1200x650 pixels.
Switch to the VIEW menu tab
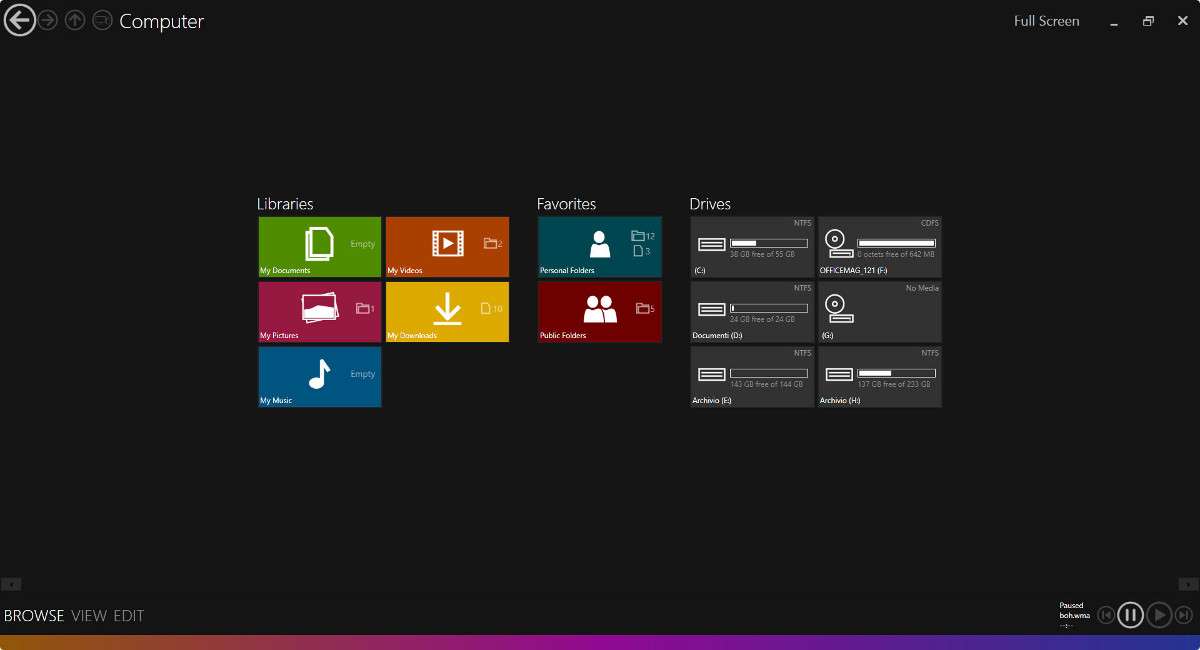(x=89, y=616)
